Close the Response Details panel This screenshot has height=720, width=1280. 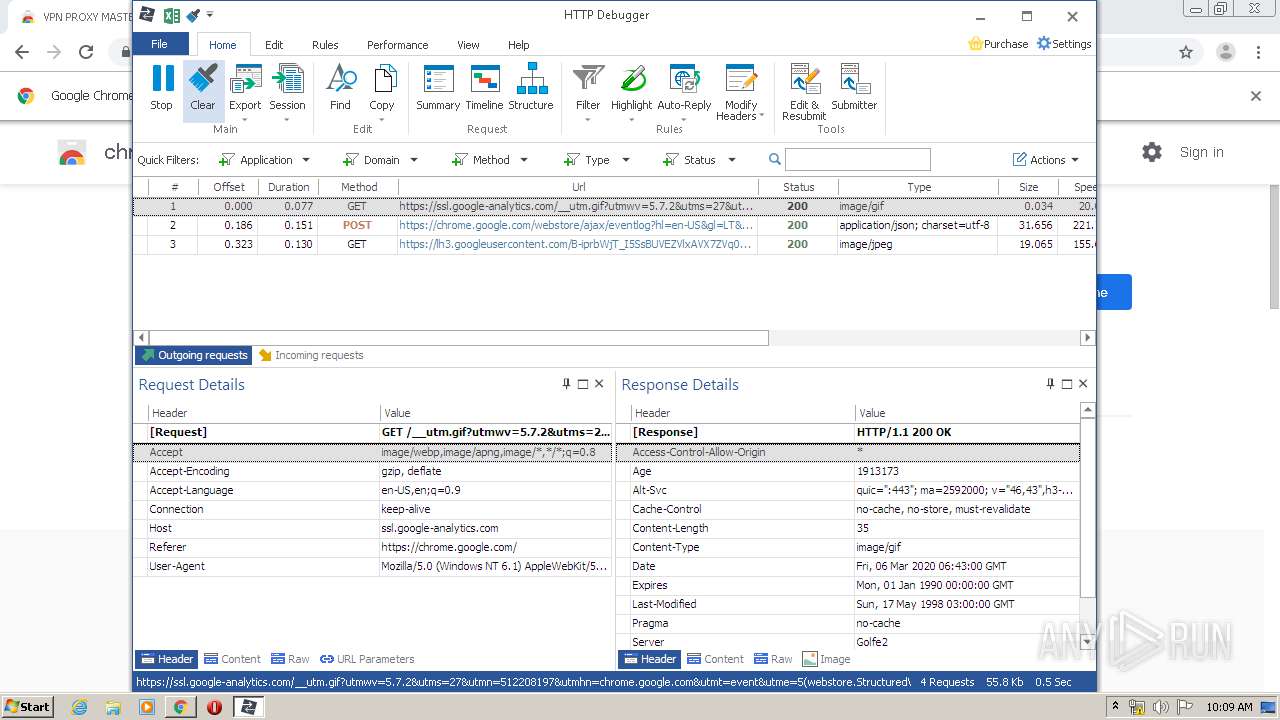point(1083,384)
